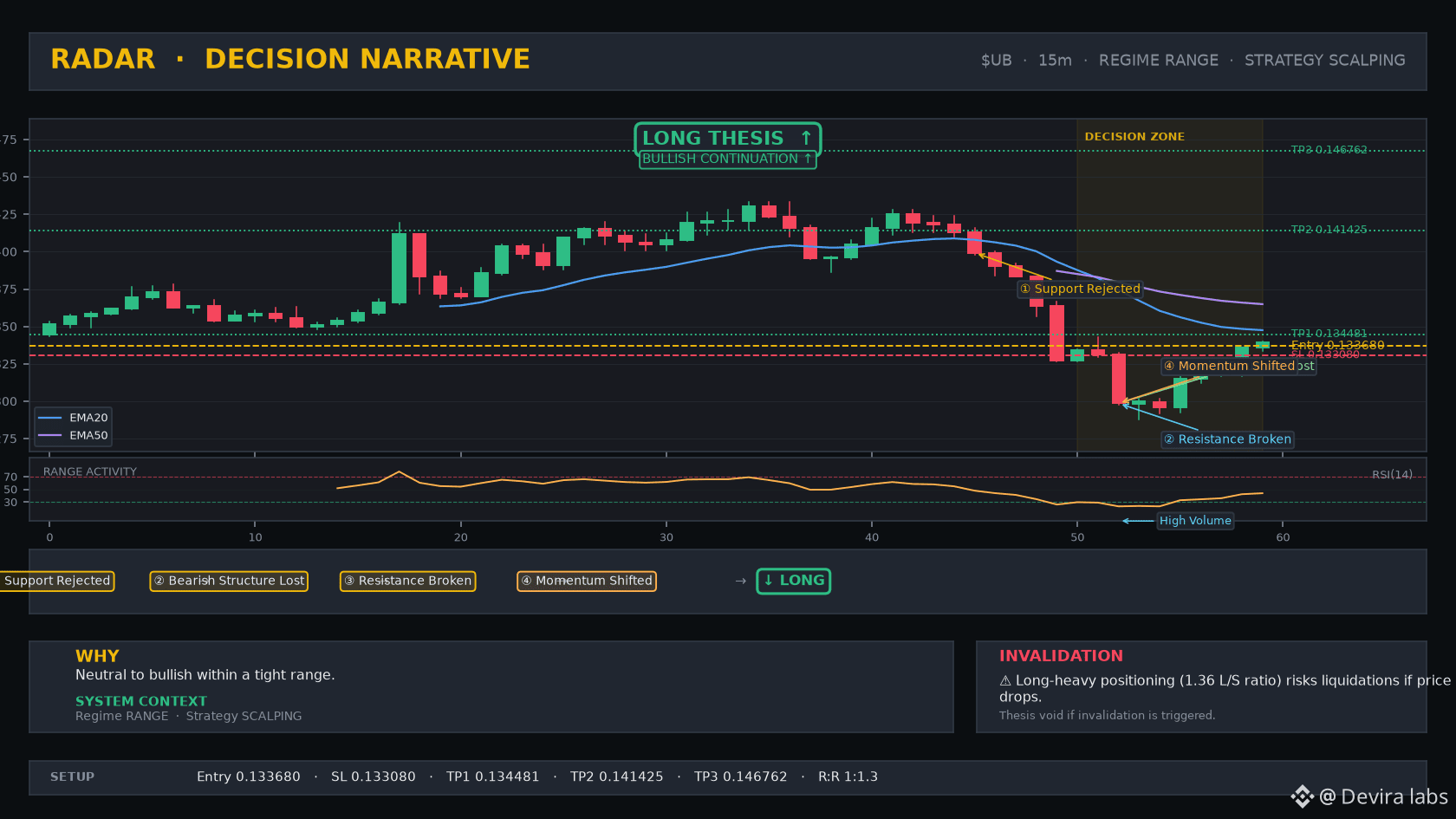Click the warning icon in Invalidation panel
Image resolution: width=1456 pixels, height=819 pixels.
point(1005,681)
